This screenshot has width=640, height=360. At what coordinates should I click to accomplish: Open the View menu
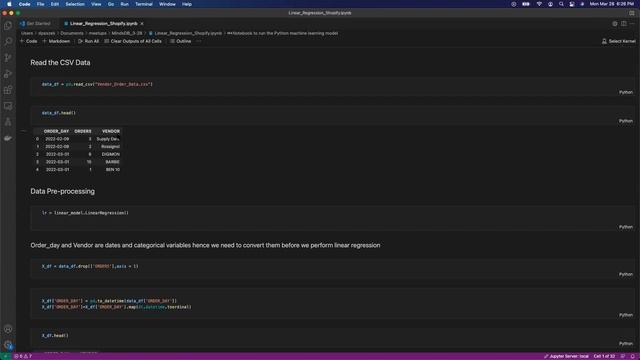pyautogui.click(x=96, y=4)
